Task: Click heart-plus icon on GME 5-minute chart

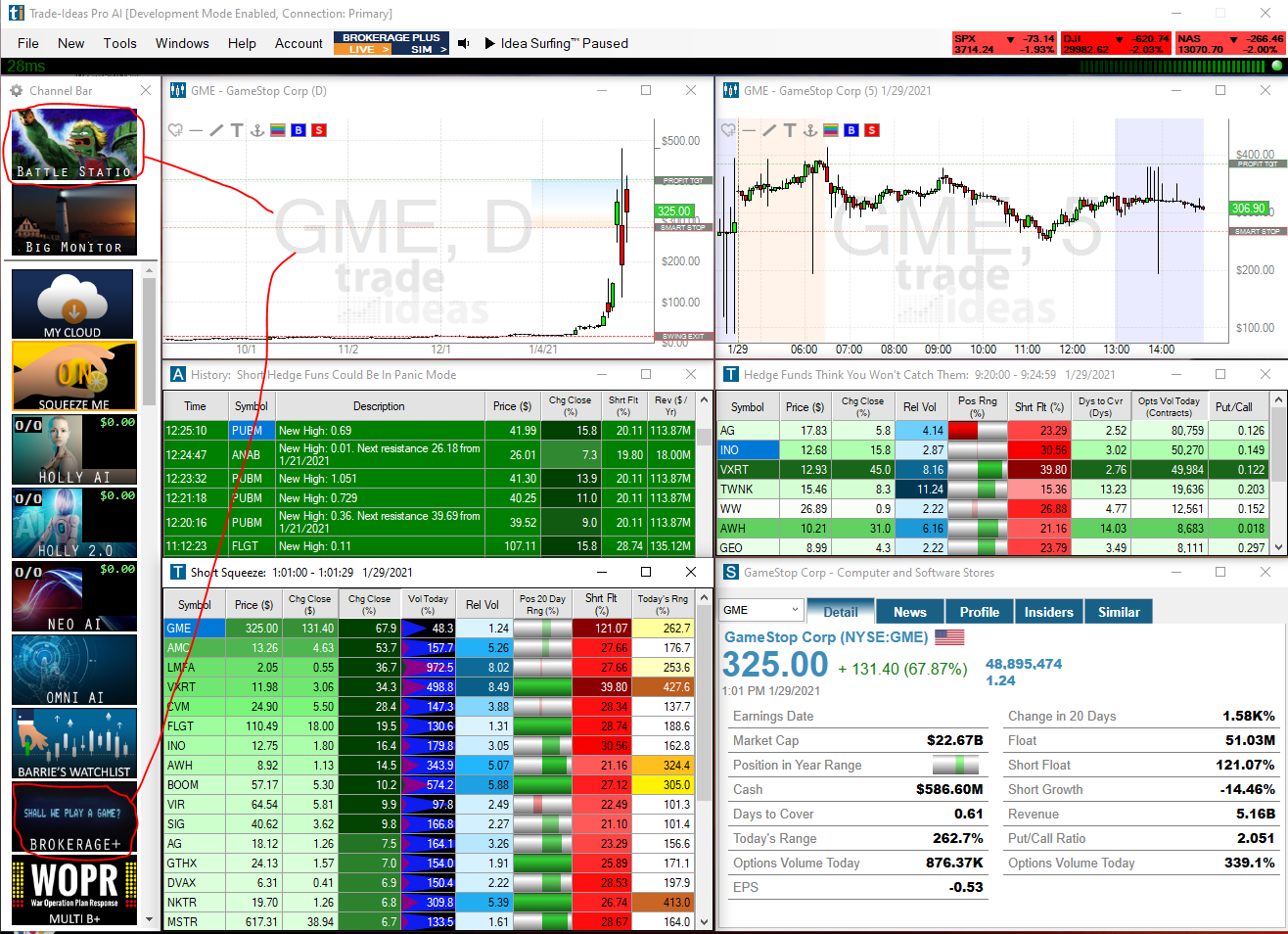Action: tap(728, 130)
